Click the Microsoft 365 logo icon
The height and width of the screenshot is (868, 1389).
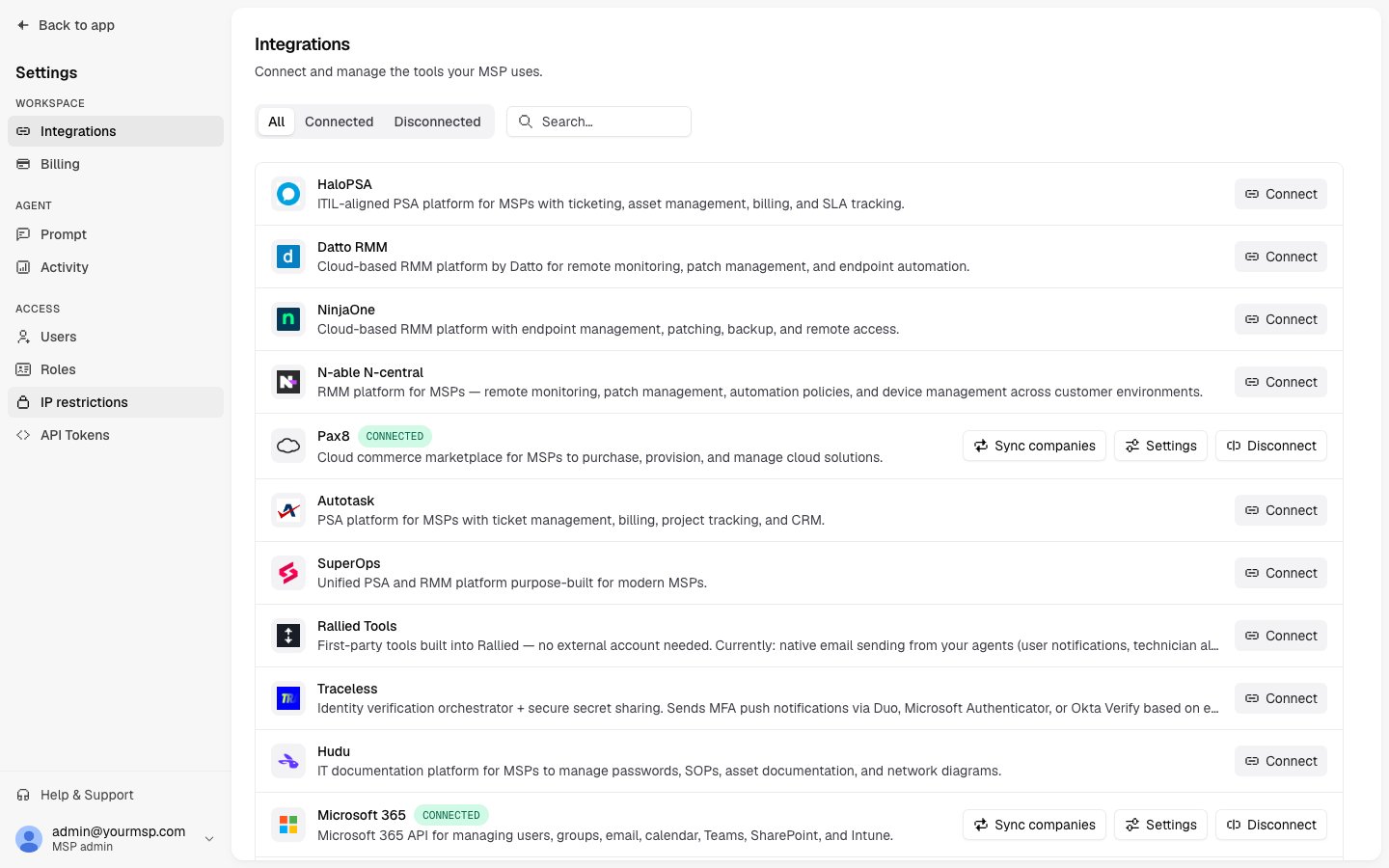pyautogui.click(x=288, y=825)
